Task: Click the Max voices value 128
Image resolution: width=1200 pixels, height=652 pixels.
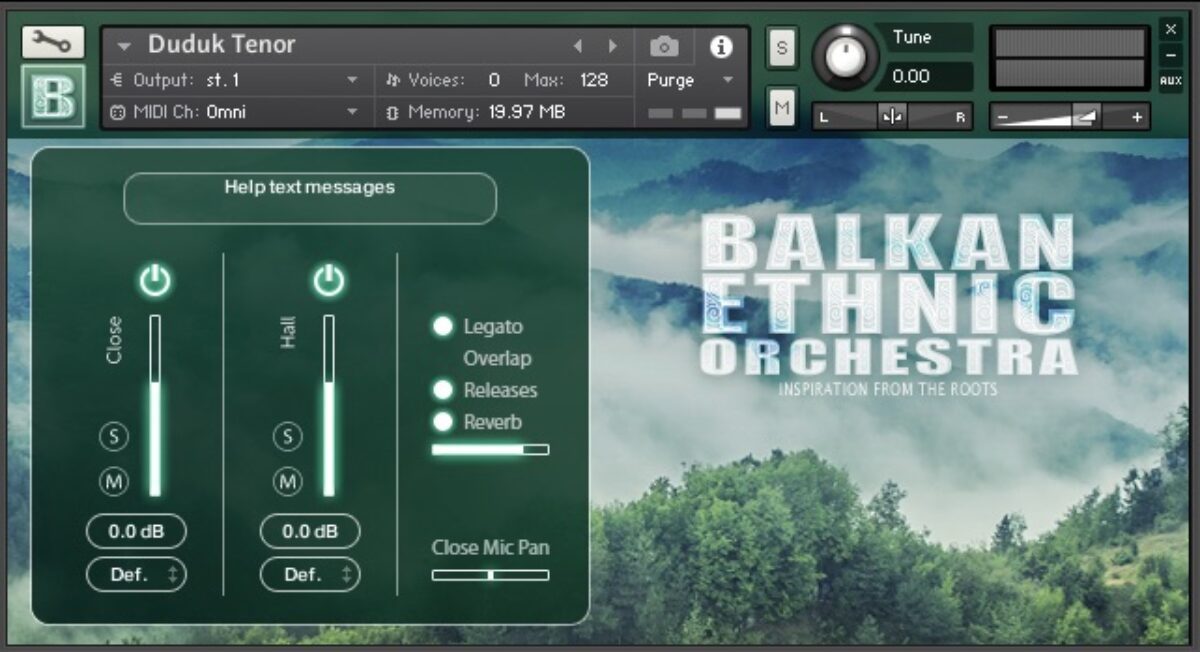Action: coord(594,80)
